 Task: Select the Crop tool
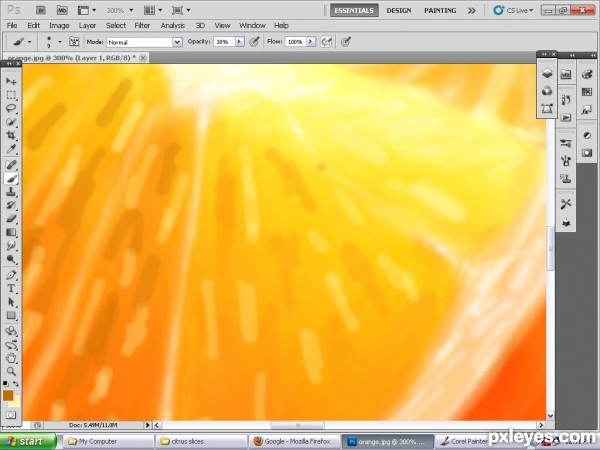pos(11,135)
